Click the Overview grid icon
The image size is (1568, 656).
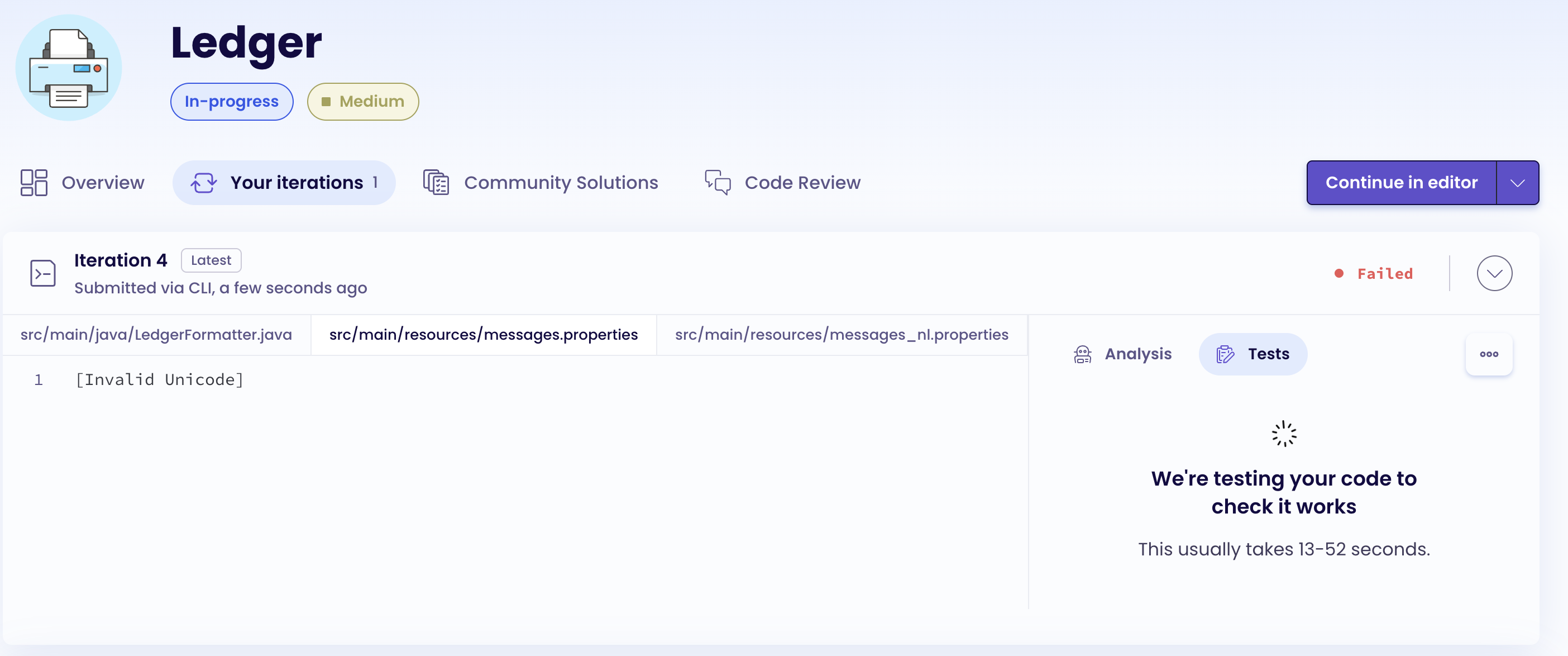34,183
